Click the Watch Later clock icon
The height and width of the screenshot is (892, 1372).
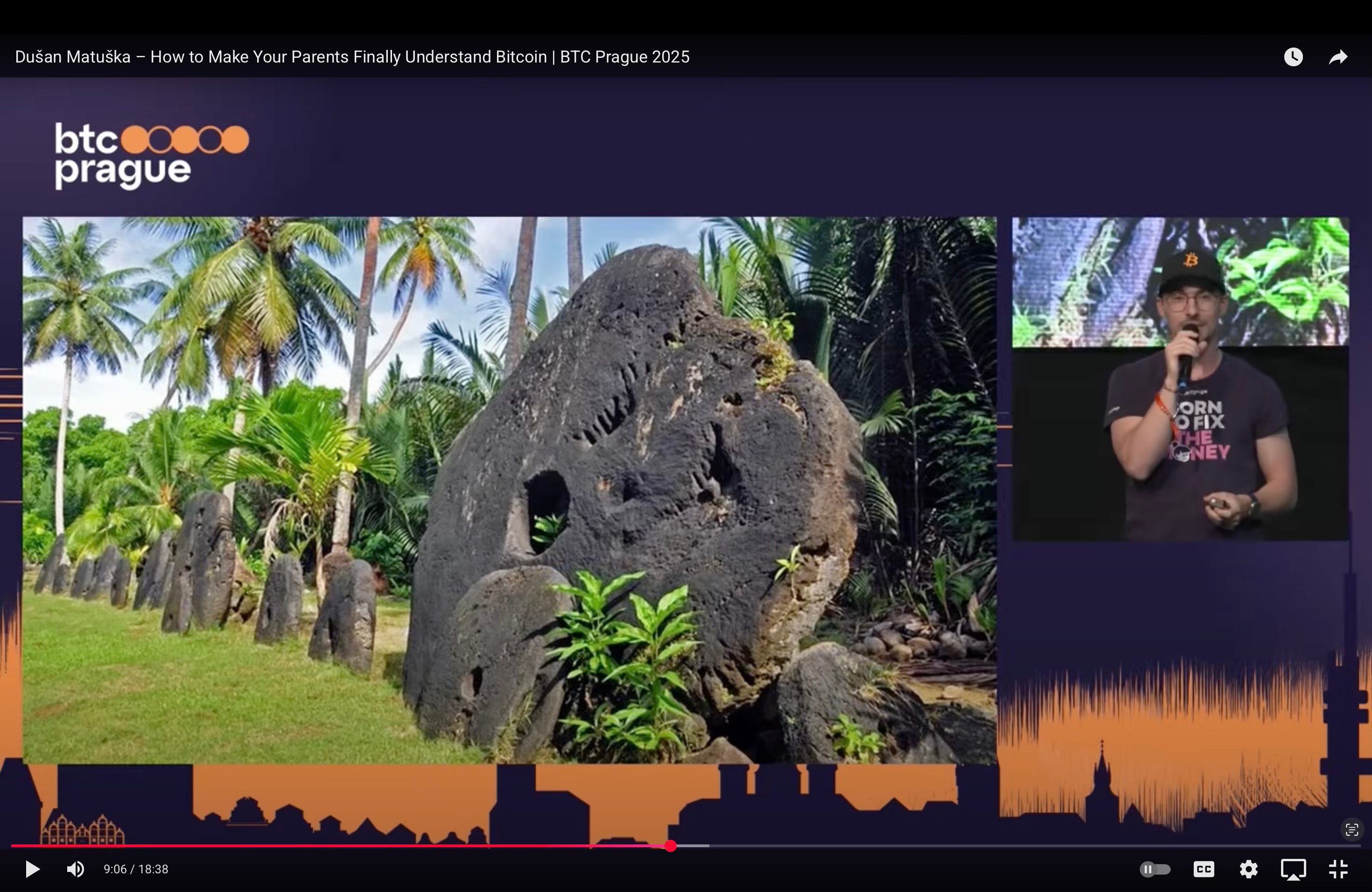pos(1293,56)
